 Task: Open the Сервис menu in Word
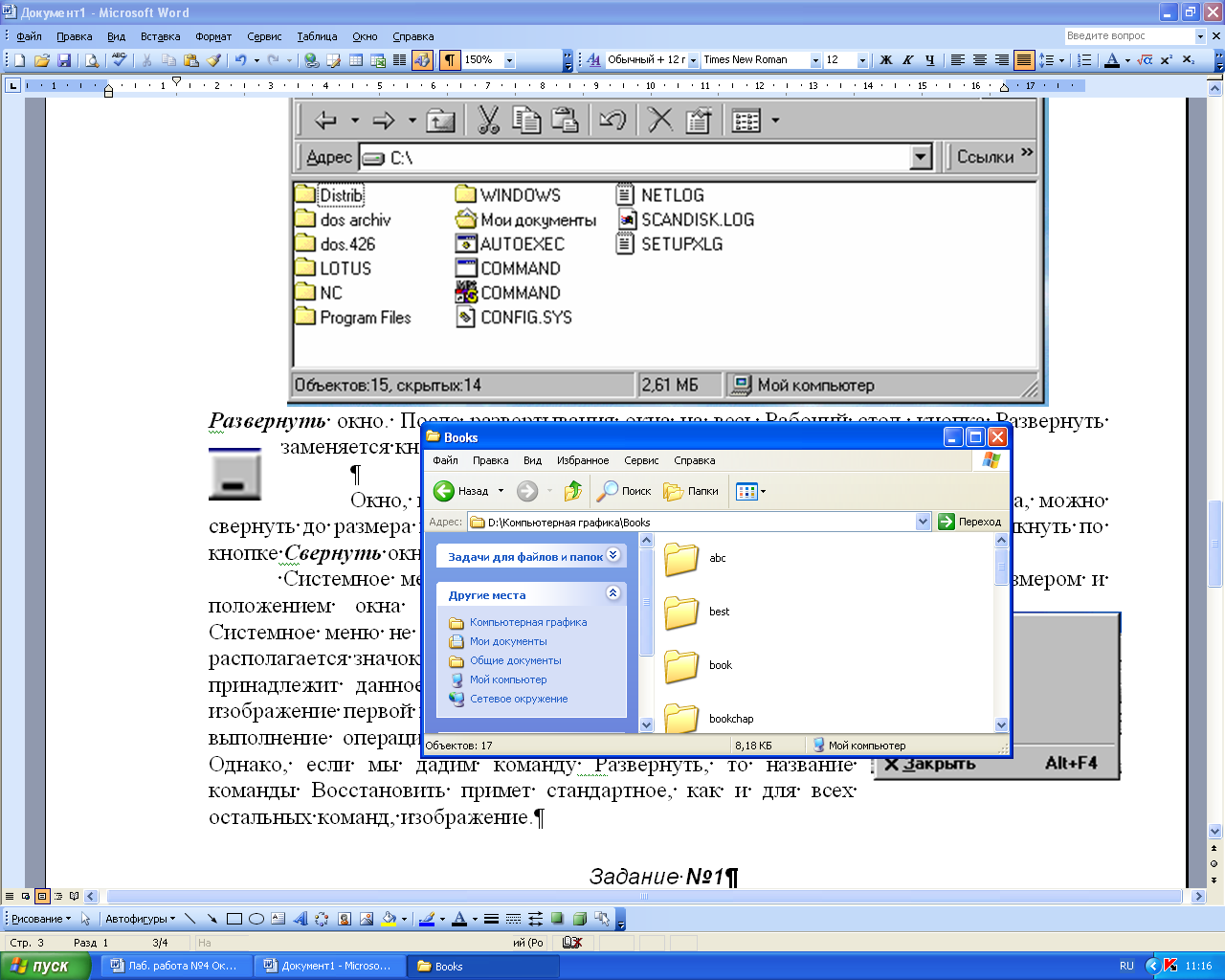pyautogui.click(x=264, y=36)
